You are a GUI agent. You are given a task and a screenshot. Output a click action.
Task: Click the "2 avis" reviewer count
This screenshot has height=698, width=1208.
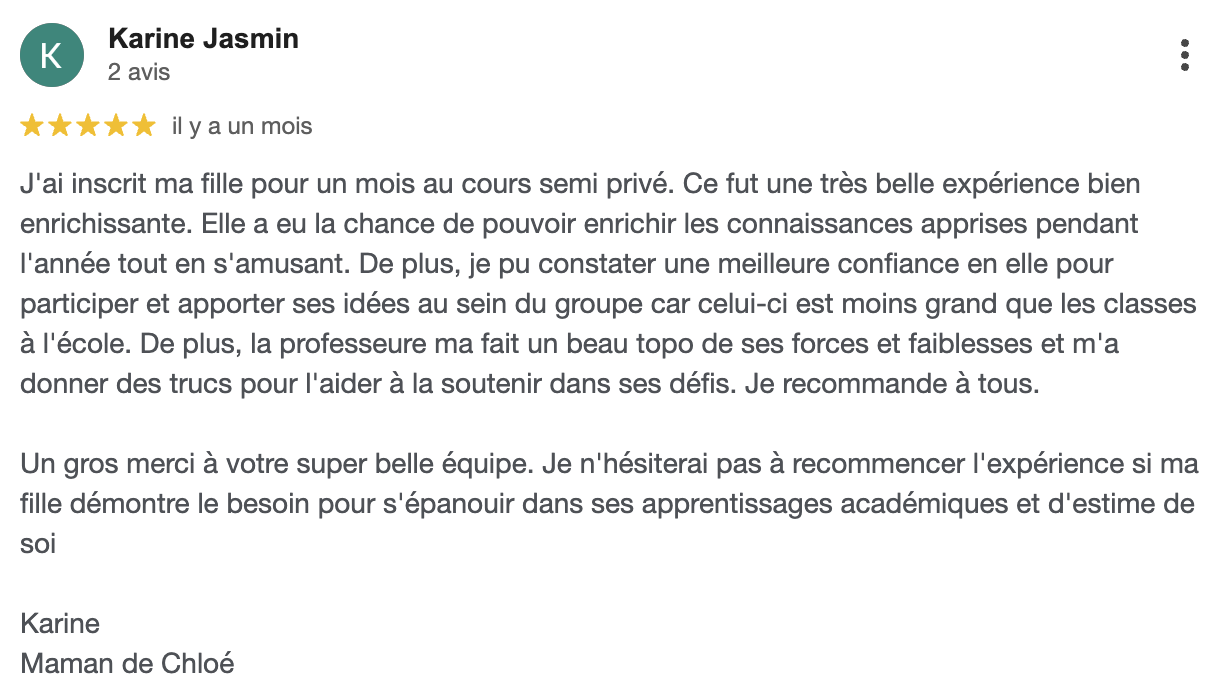[139, 72]
